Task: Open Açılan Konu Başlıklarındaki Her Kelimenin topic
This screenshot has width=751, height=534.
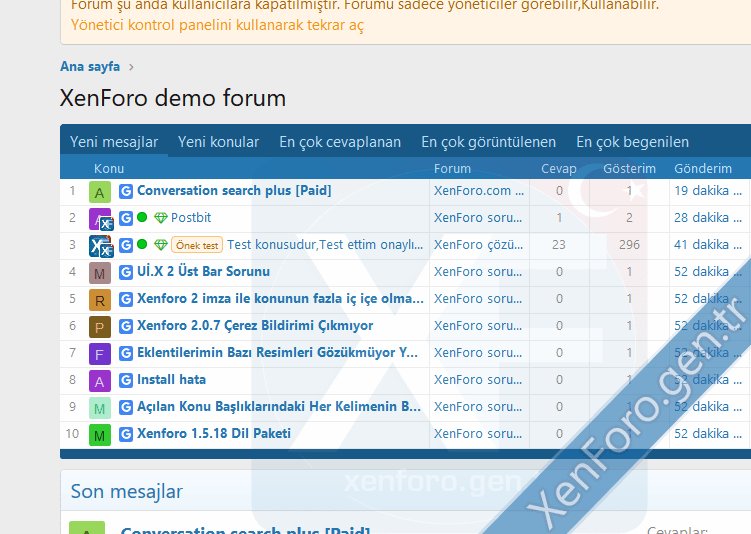Action: [279, 407]
